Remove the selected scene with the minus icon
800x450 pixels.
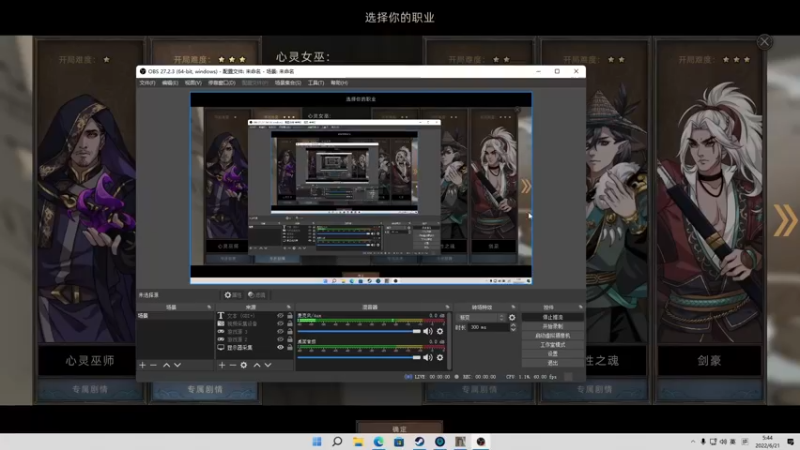tap(153, 365)
